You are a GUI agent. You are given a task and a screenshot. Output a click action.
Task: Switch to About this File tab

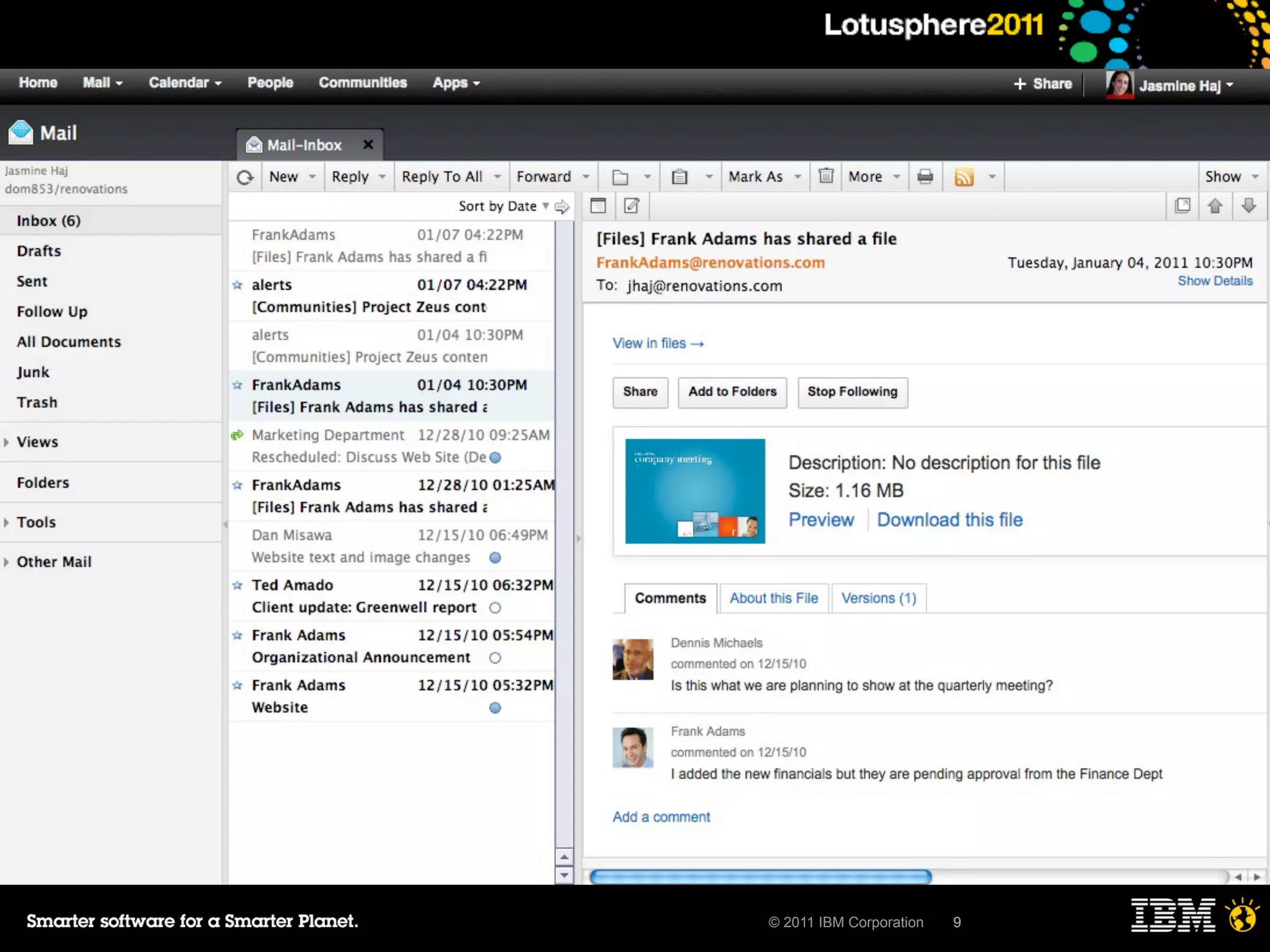click(x=773, y=598)
